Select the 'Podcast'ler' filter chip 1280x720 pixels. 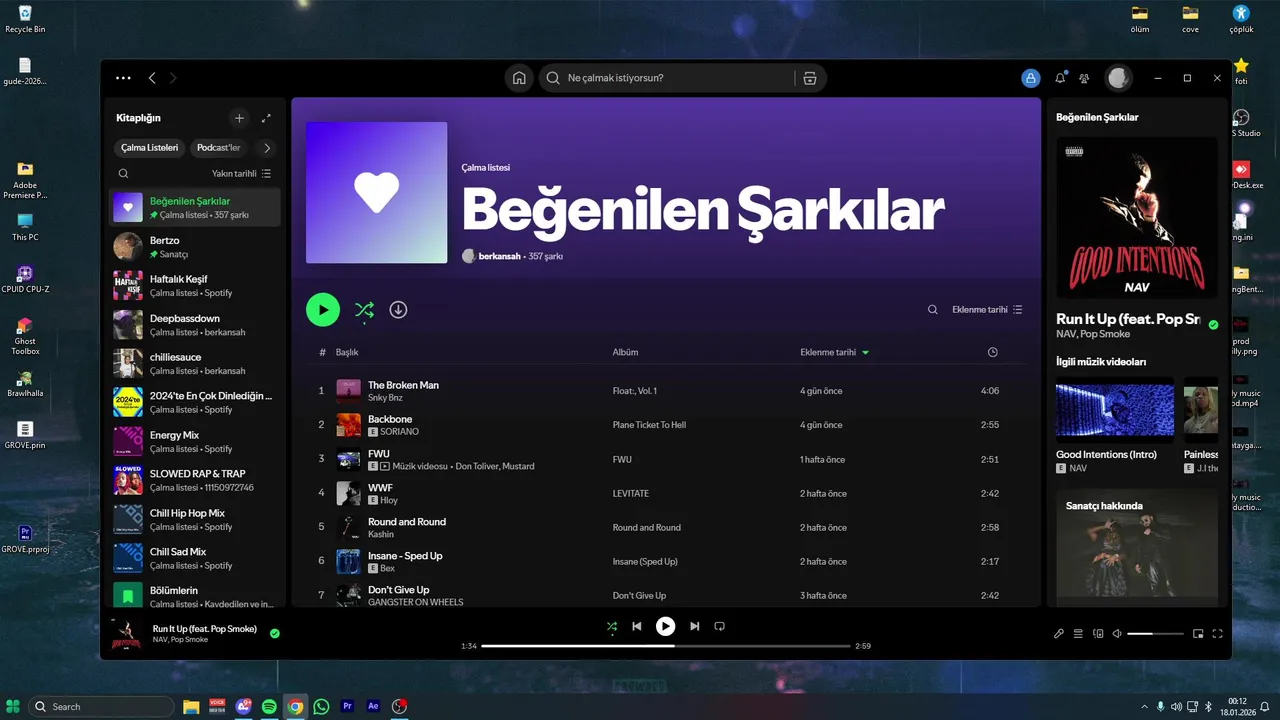pyautogui.click(x=219, y=148)
